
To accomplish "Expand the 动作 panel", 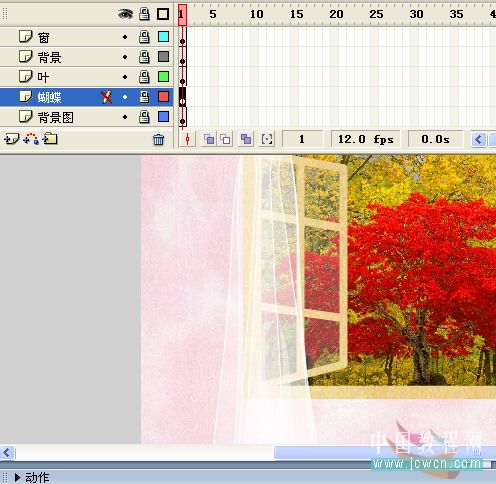I will (x=18, y=477).
